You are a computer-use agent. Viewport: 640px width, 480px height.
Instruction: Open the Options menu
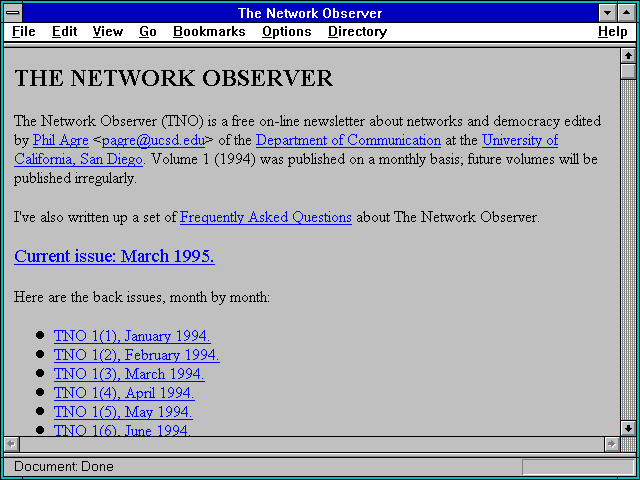[x=287, y=31]
